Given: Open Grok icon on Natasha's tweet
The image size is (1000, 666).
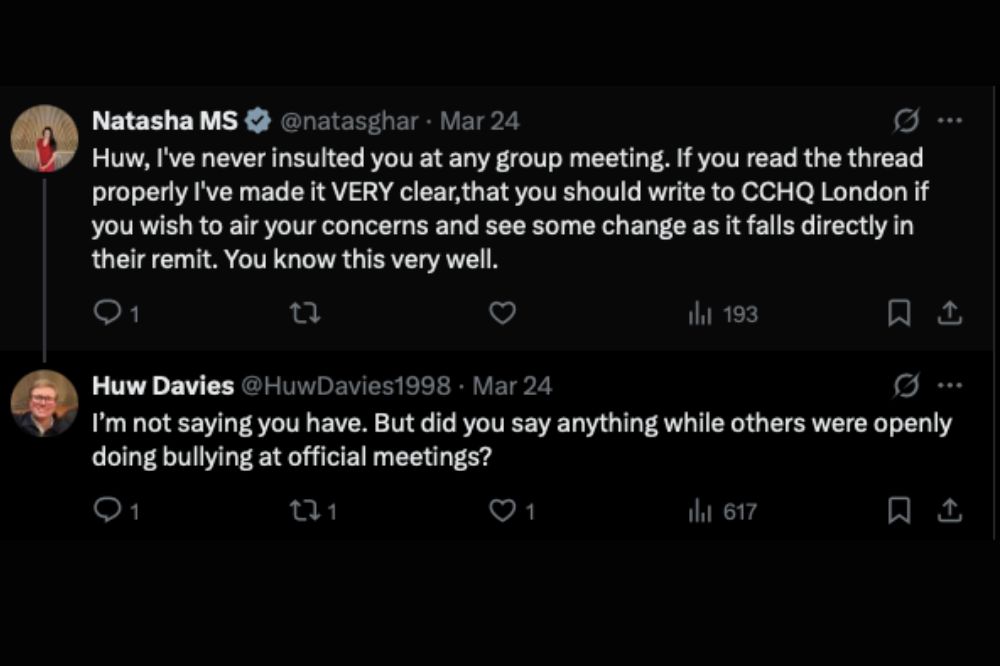Looking at the screenshot, I should 905,121.
